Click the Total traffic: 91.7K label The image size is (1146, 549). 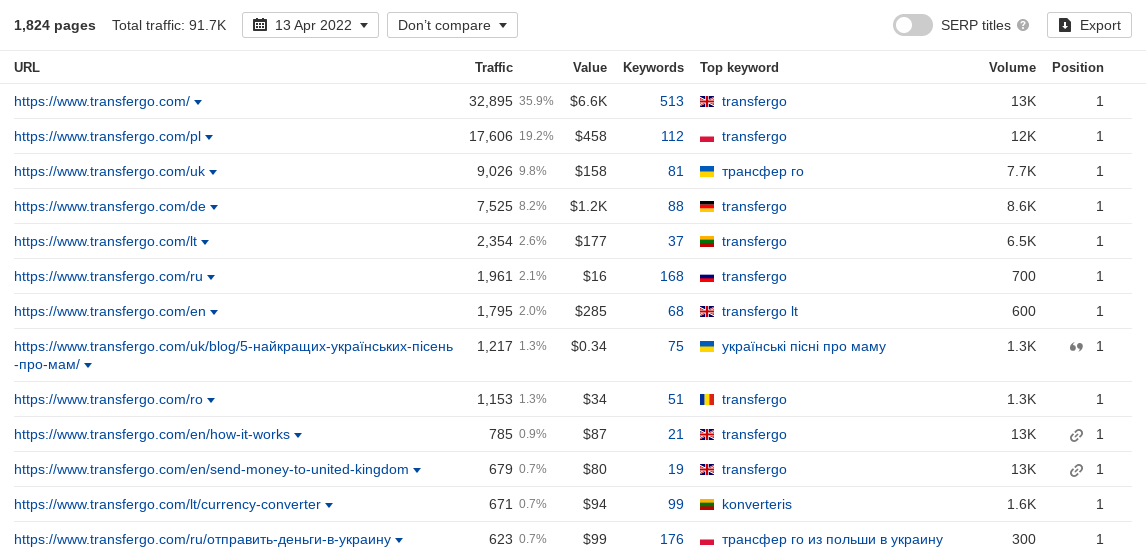(169, 26)
